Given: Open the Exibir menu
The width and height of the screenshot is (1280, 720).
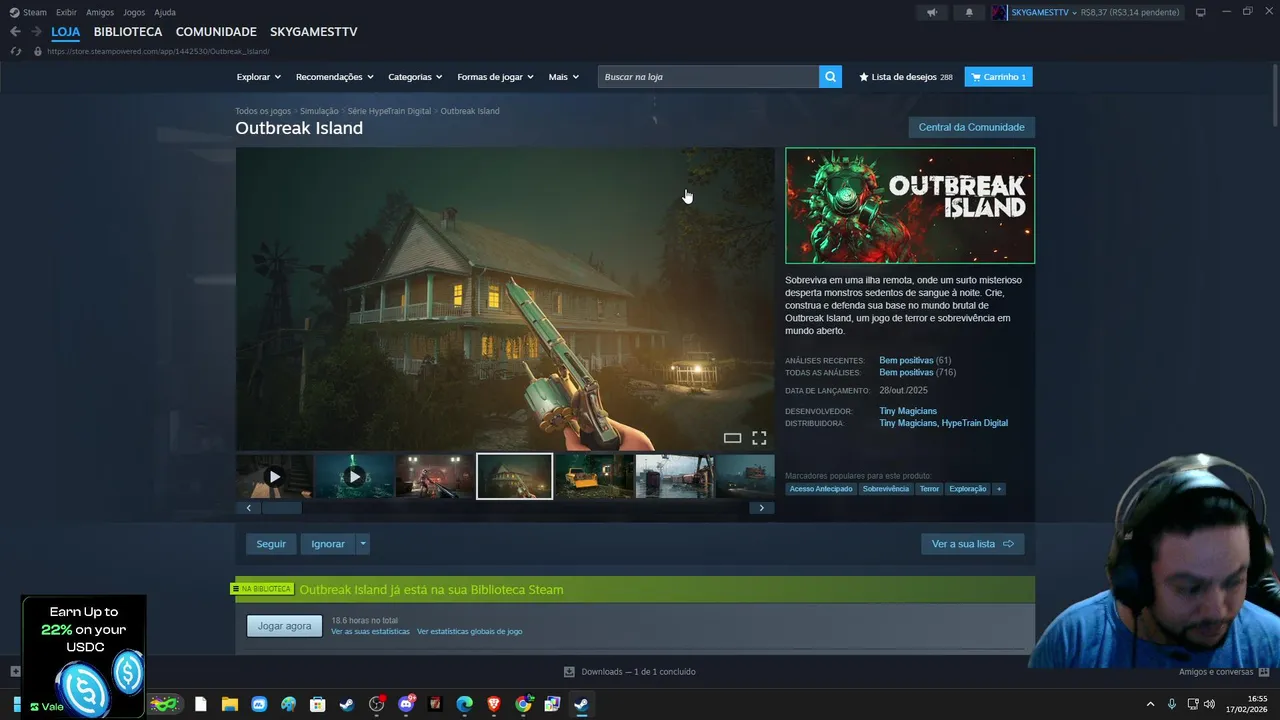Looking at the screenshot, I should click(66, 12).
